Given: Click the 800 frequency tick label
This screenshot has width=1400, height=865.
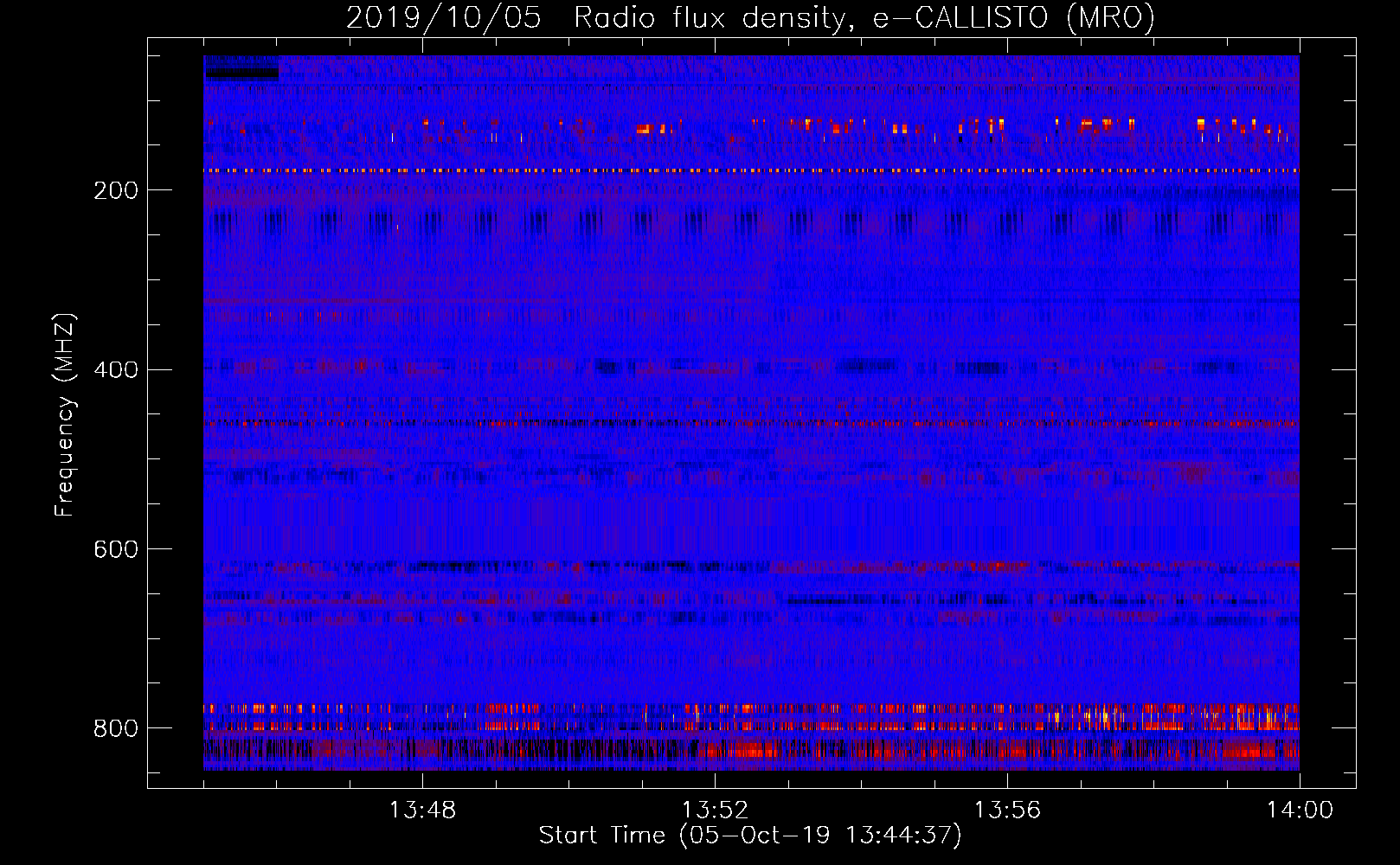Looking at the screenshot, I should coord(116,728).
